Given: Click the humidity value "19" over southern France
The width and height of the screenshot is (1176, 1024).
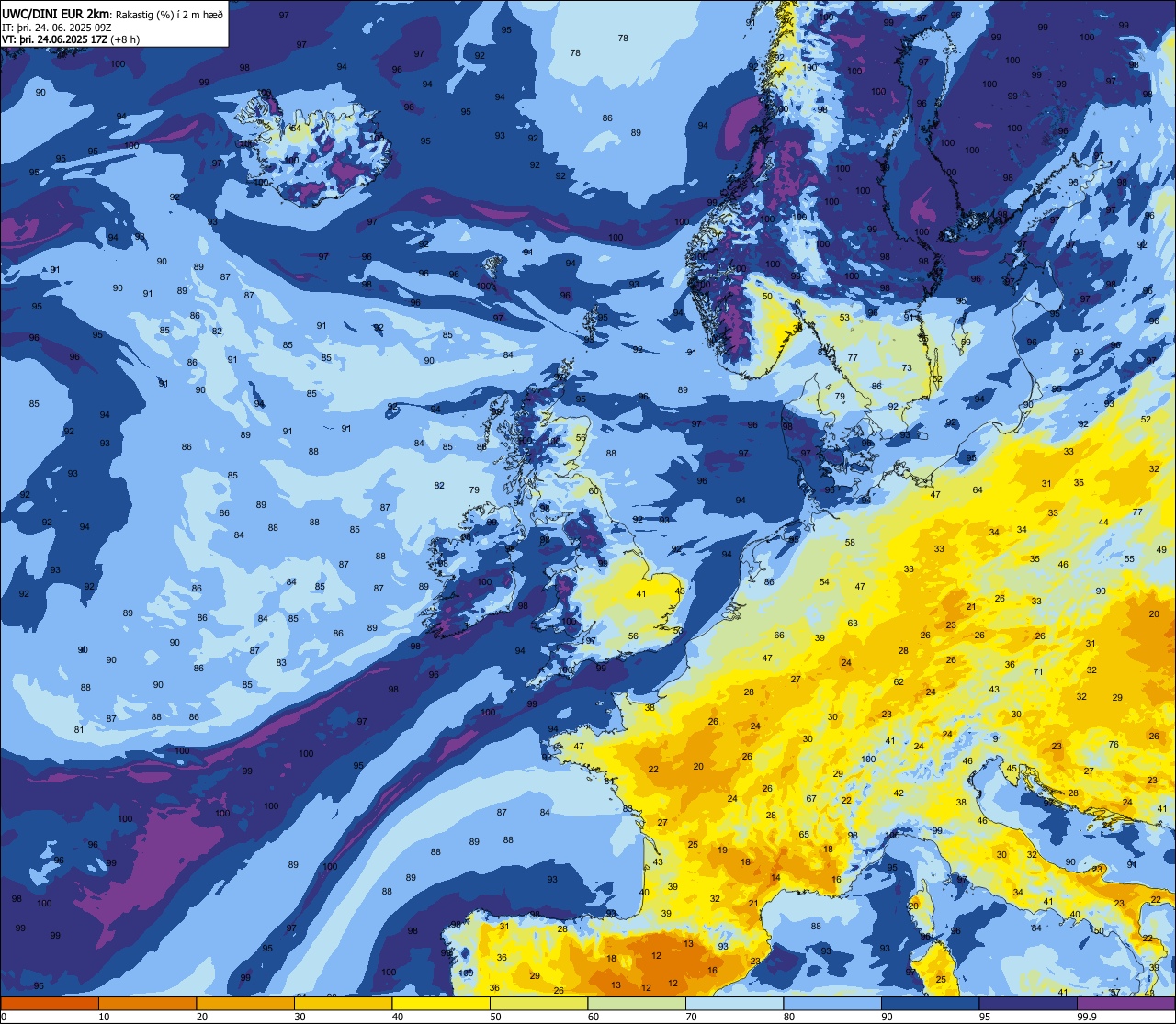Looking at the screenshot, I should pyautogui.click(x=723, y=850).
